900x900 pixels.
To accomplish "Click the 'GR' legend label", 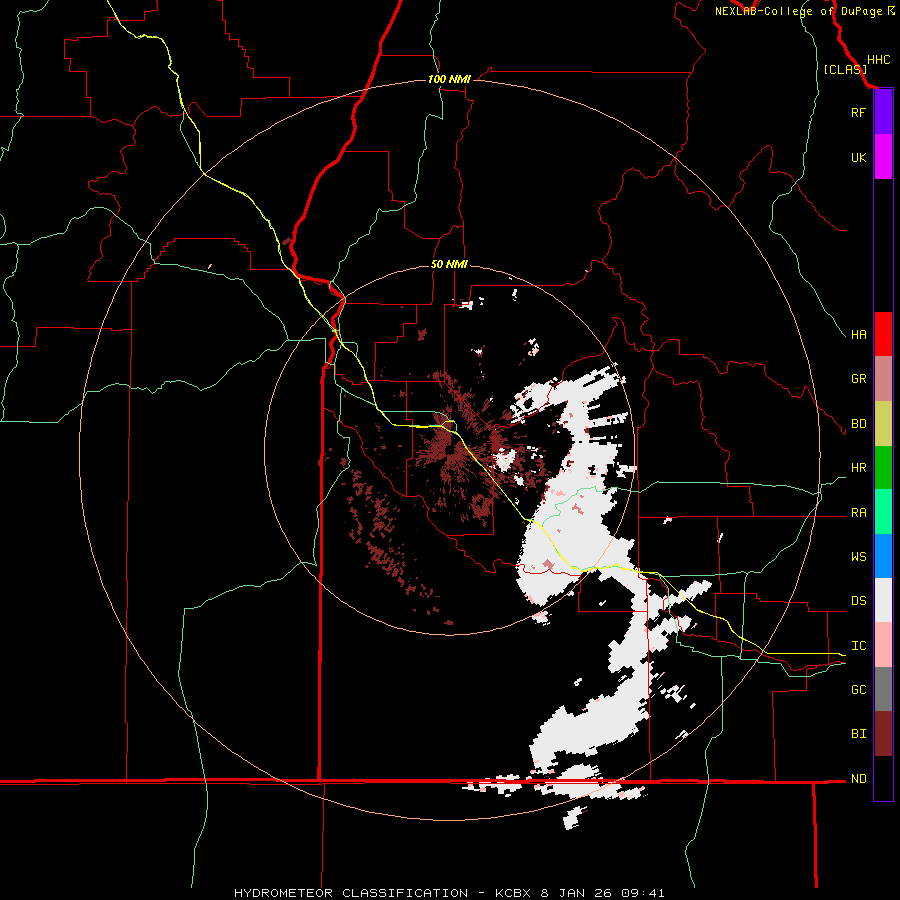I will pyautogui.click(x=858, y=379).
